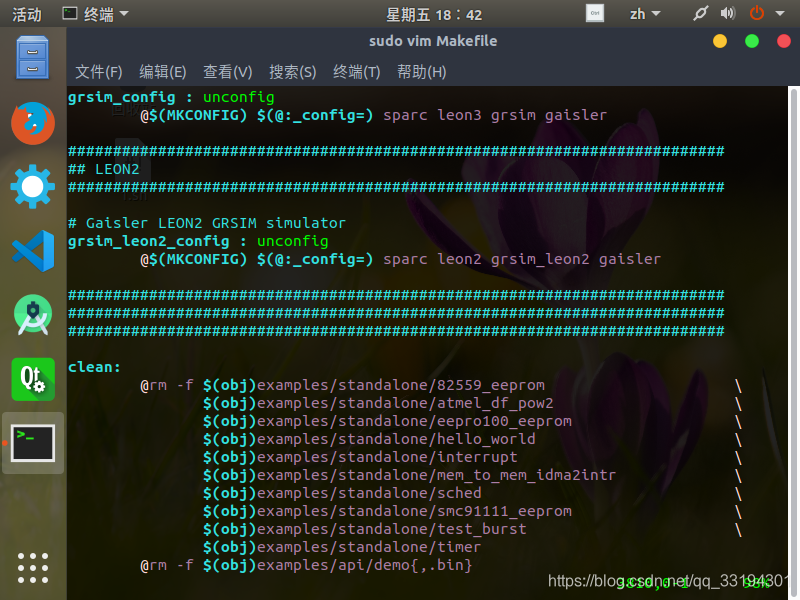The width and height of the screenshot is (800, 600).
Task: Open the 终端(T) menu
Action: [357, 72]
